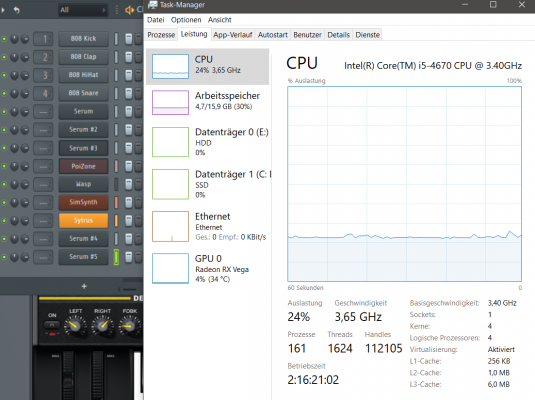Select the Ethernet entry in sidebar
This screenshot has height=400, width=535.
coord(207,226)
